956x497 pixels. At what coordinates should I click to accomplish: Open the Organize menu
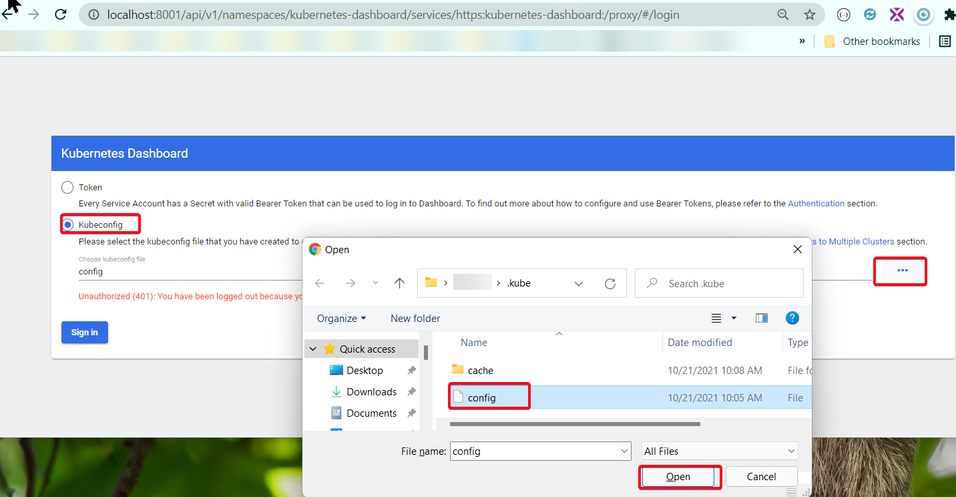(341, 318)
